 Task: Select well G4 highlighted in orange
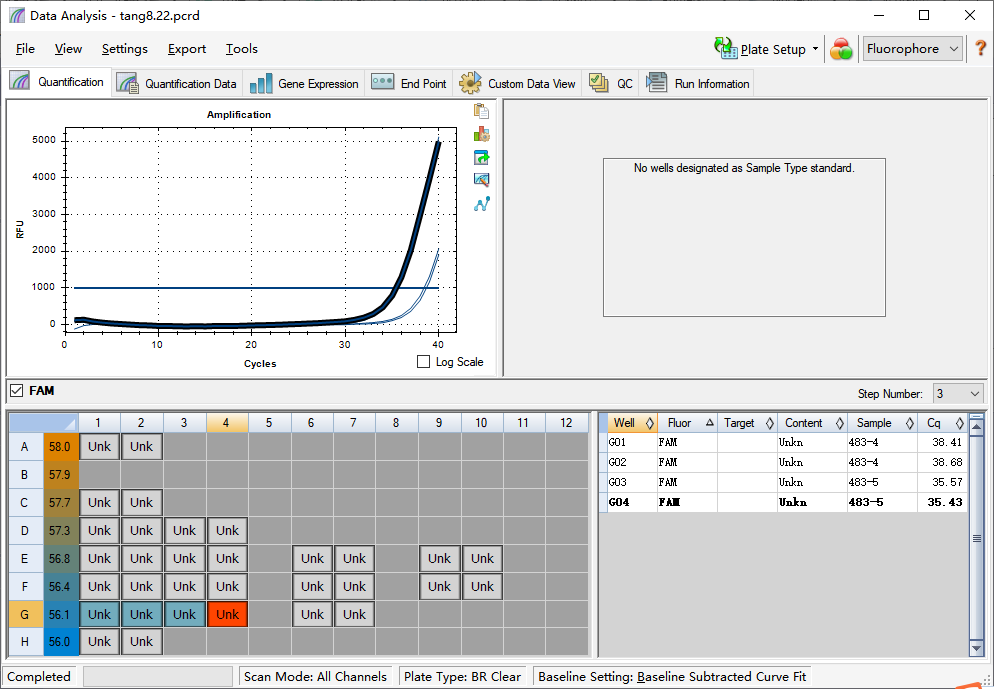point(228,614)
